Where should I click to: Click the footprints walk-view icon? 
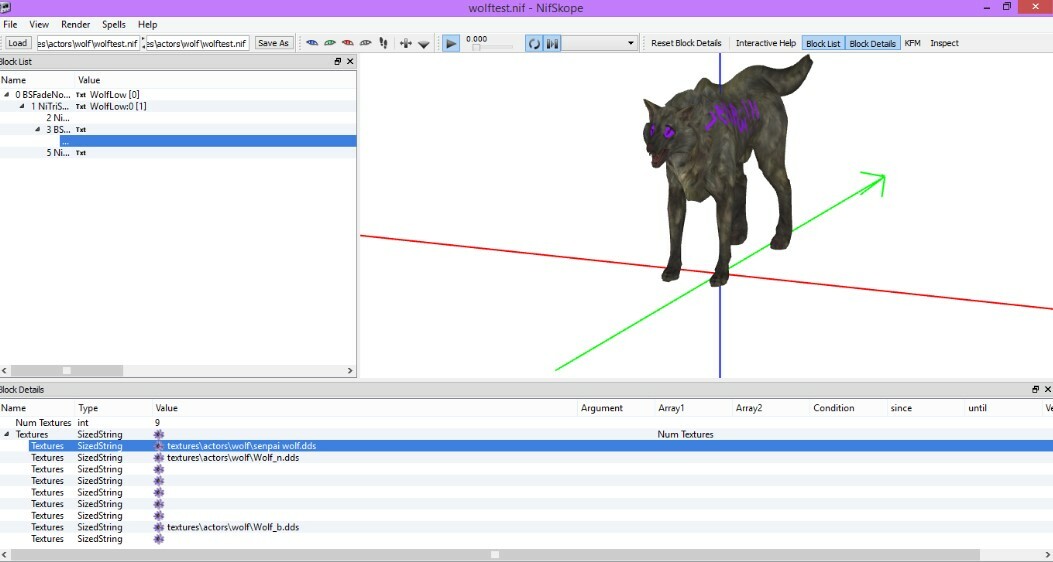click(x=383, y=43)
